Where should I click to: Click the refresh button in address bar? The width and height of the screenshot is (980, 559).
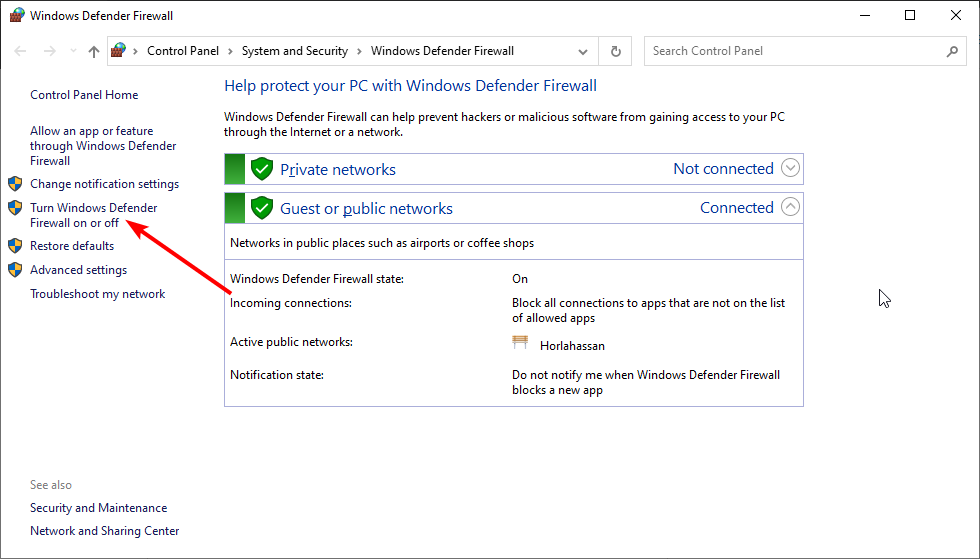616,51
